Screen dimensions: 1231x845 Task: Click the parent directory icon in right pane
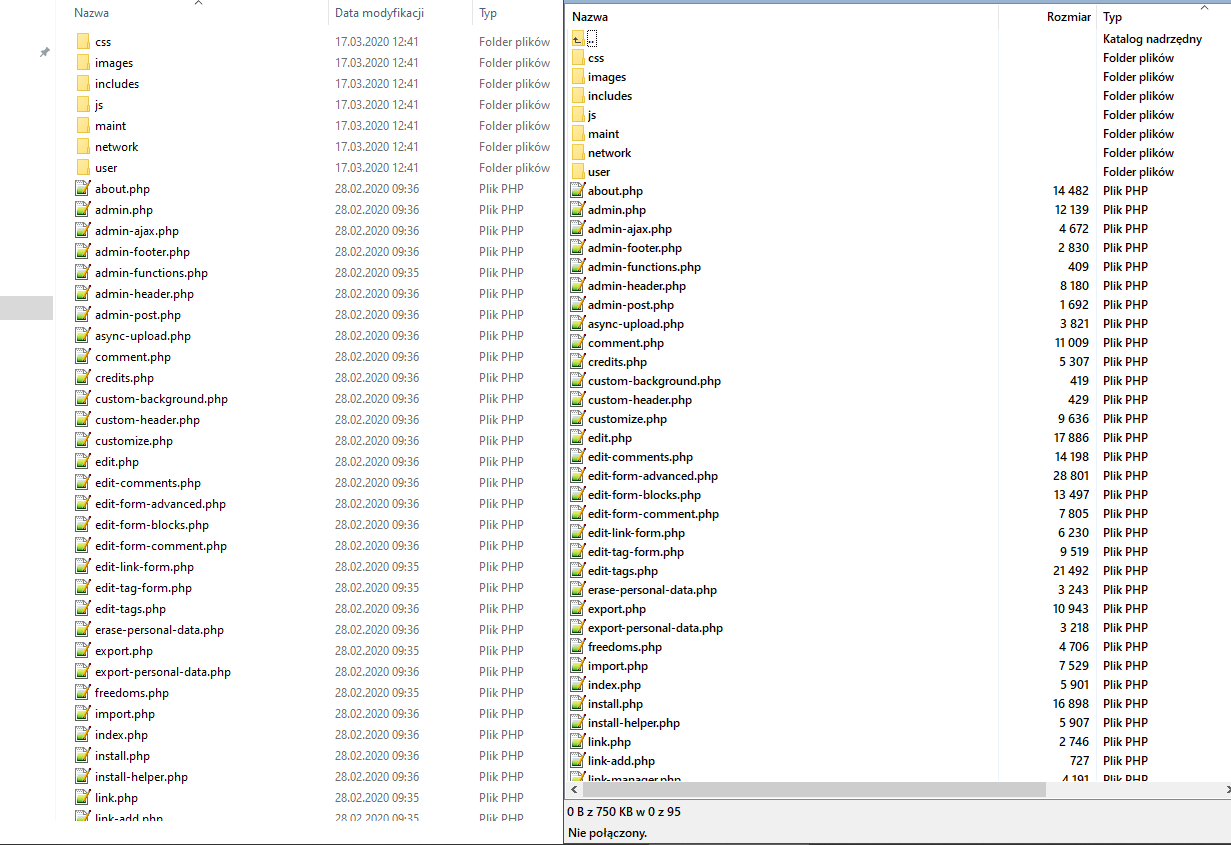[x=578, y=39]
